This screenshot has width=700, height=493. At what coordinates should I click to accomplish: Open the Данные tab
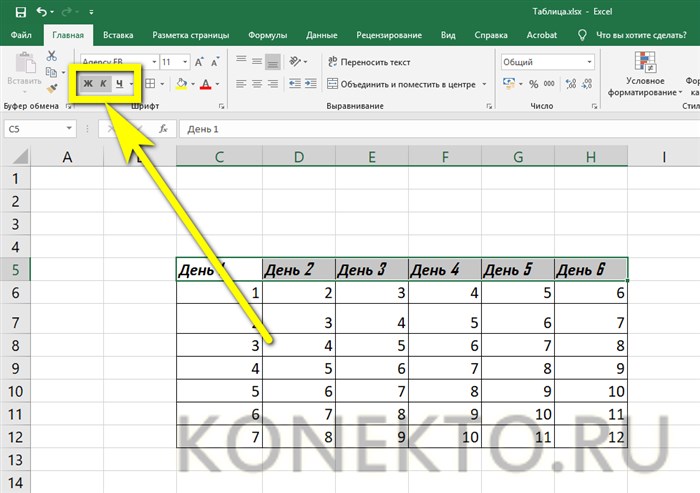tap(321, 35)
